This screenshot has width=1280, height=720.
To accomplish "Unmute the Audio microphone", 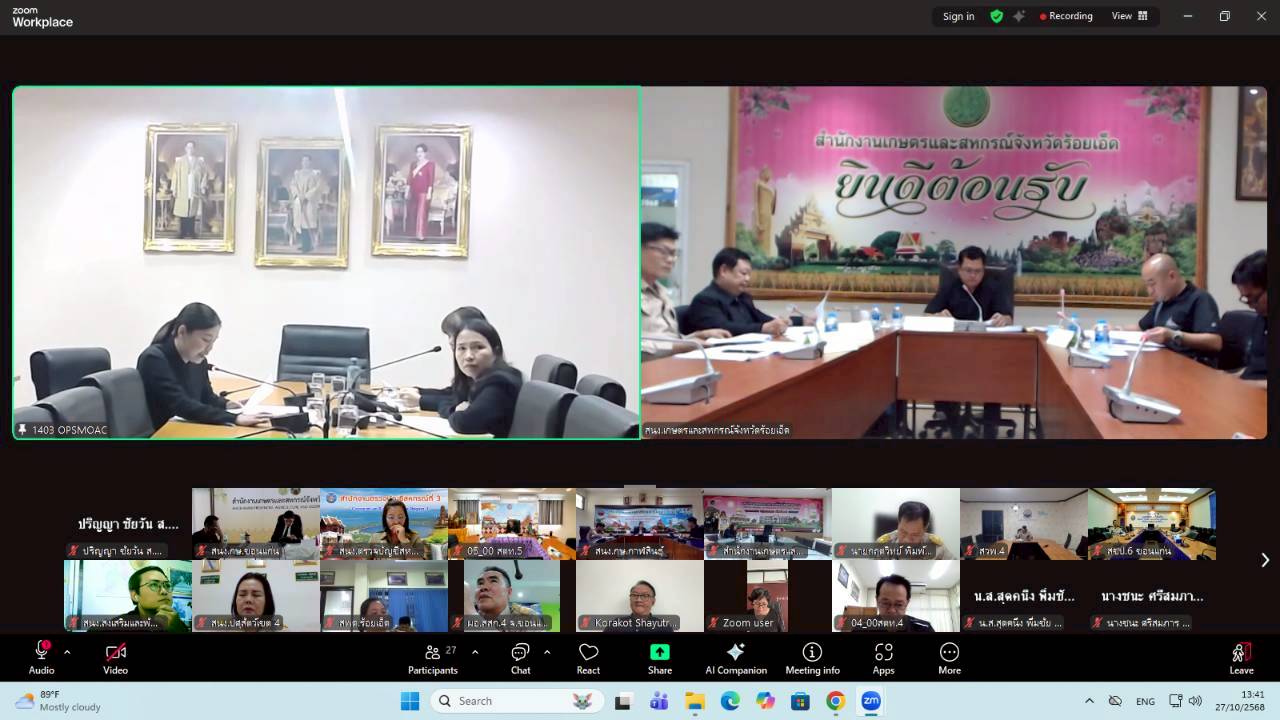I will tap(42, 657).
